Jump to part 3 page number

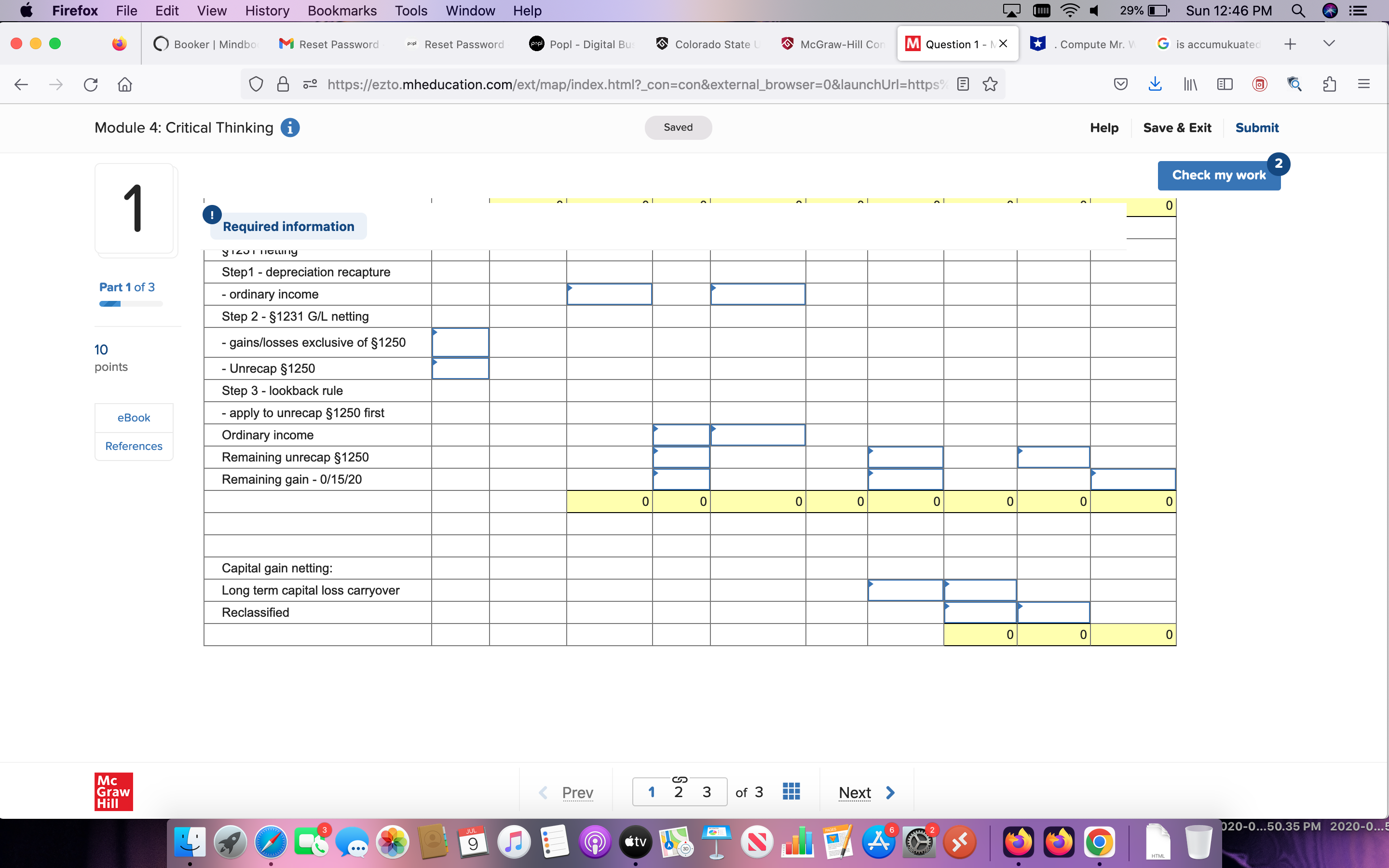[707, 792]
